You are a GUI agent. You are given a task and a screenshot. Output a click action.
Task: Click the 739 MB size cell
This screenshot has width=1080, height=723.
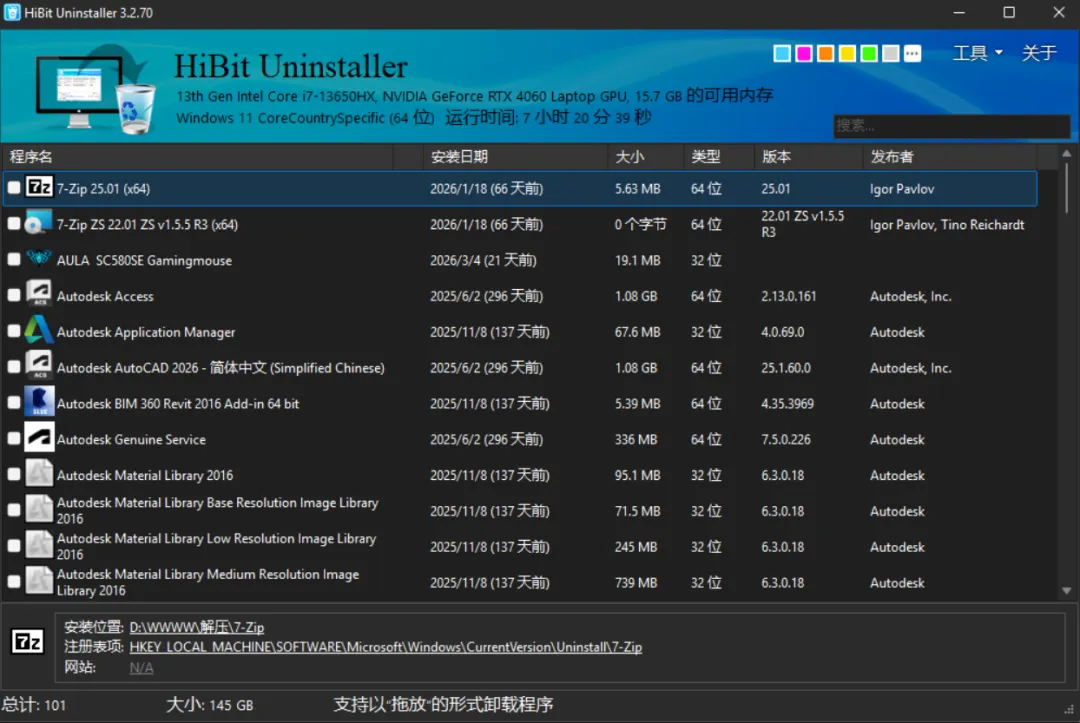pyautogui.click(x=636, y=583)
